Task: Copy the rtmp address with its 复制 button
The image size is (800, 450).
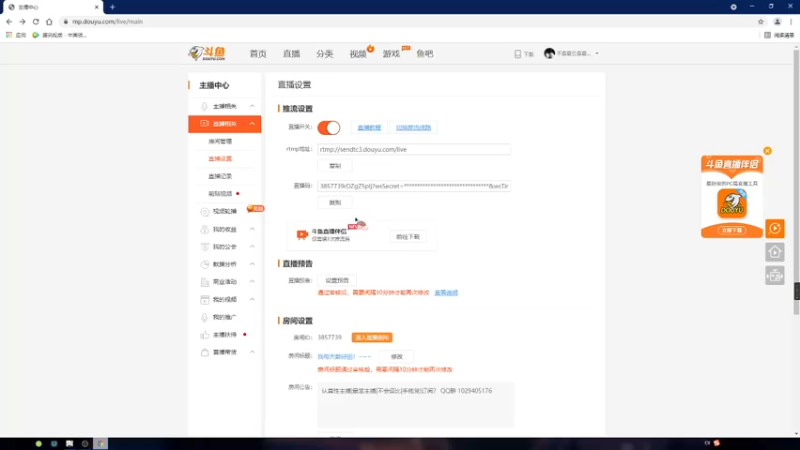Action: 335,166
